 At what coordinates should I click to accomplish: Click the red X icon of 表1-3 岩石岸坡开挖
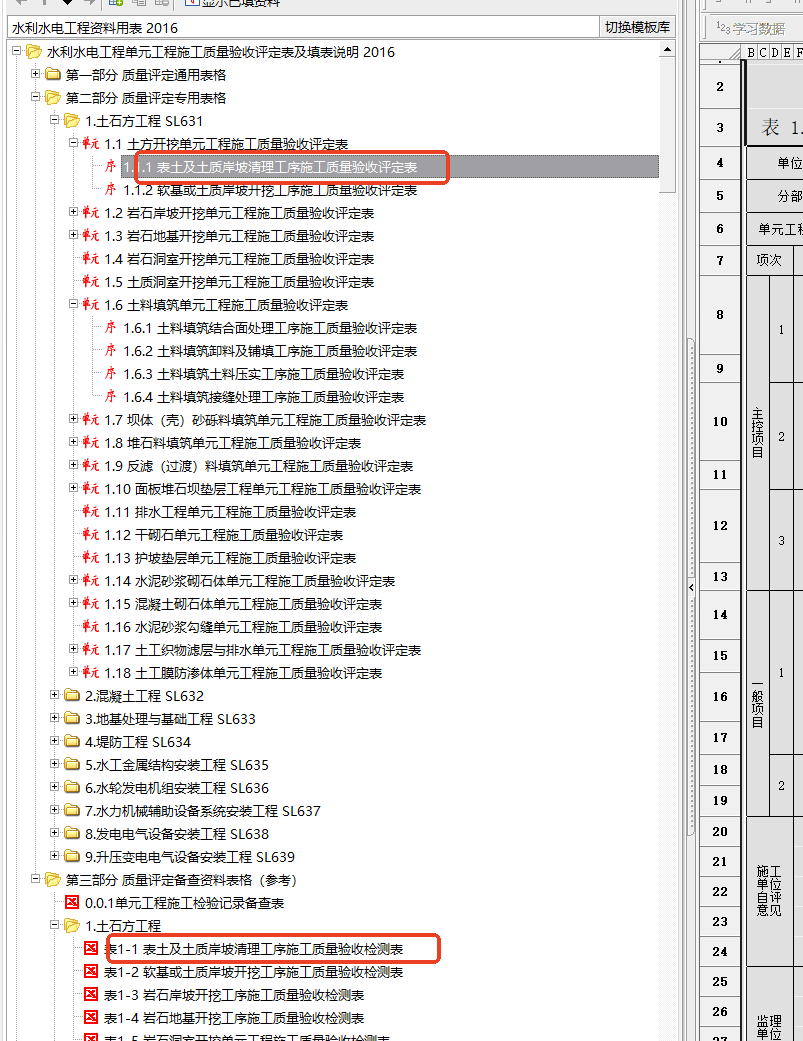pyautogui.click(x=91, y=995)
